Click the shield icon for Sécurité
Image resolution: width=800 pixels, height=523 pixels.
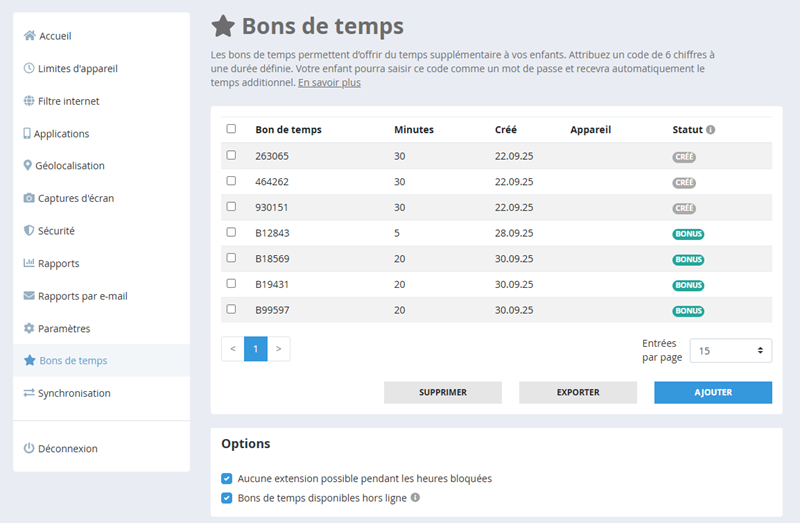coord(29,231)
